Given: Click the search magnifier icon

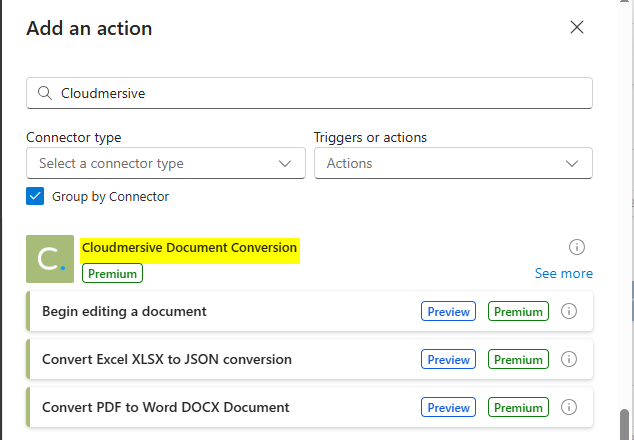Looking at the screenshot, I should 44,93.
